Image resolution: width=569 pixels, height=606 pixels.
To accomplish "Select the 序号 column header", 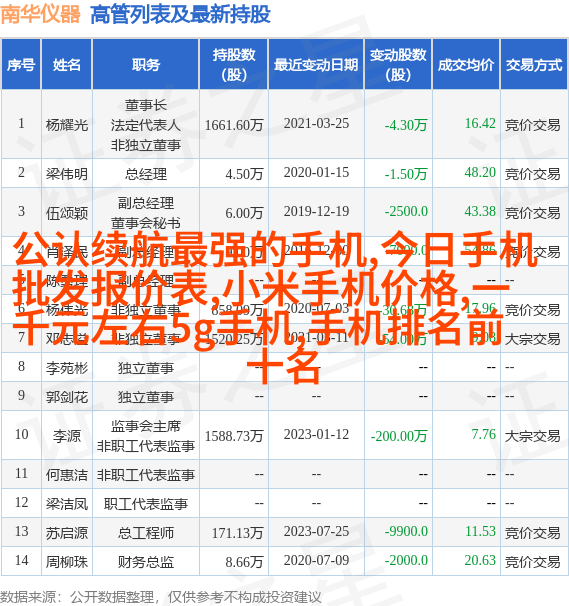I will point(21,65).
